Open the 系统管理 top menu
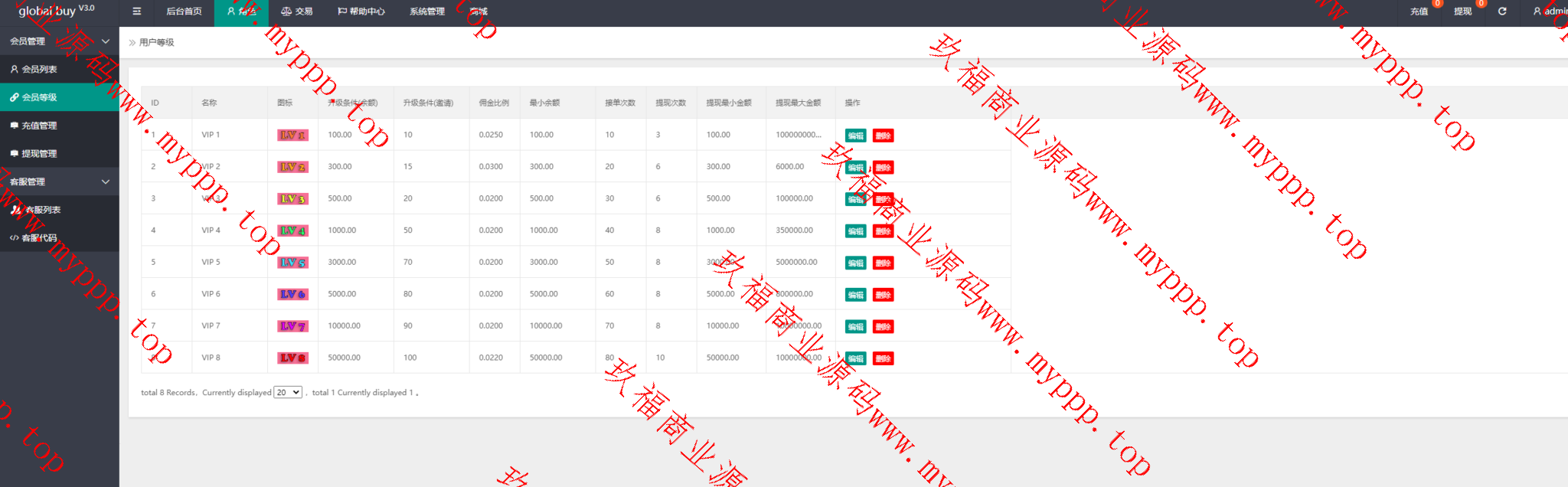Viewport: 1568px width, 487px height. pyautogui.click(x=427, y=11)
